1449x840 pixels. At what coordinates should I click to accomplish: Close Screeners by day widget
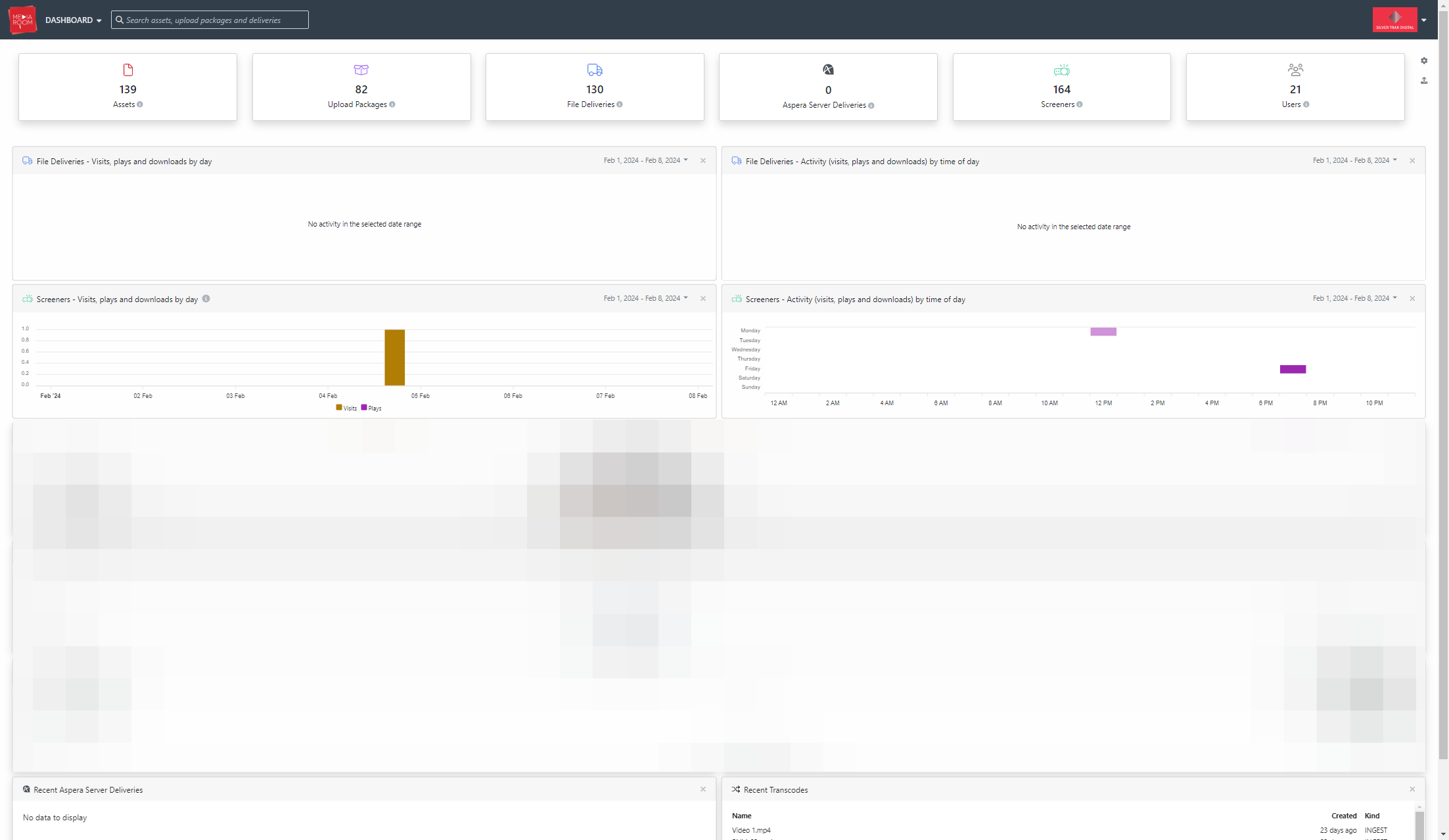tap(703, 299)
